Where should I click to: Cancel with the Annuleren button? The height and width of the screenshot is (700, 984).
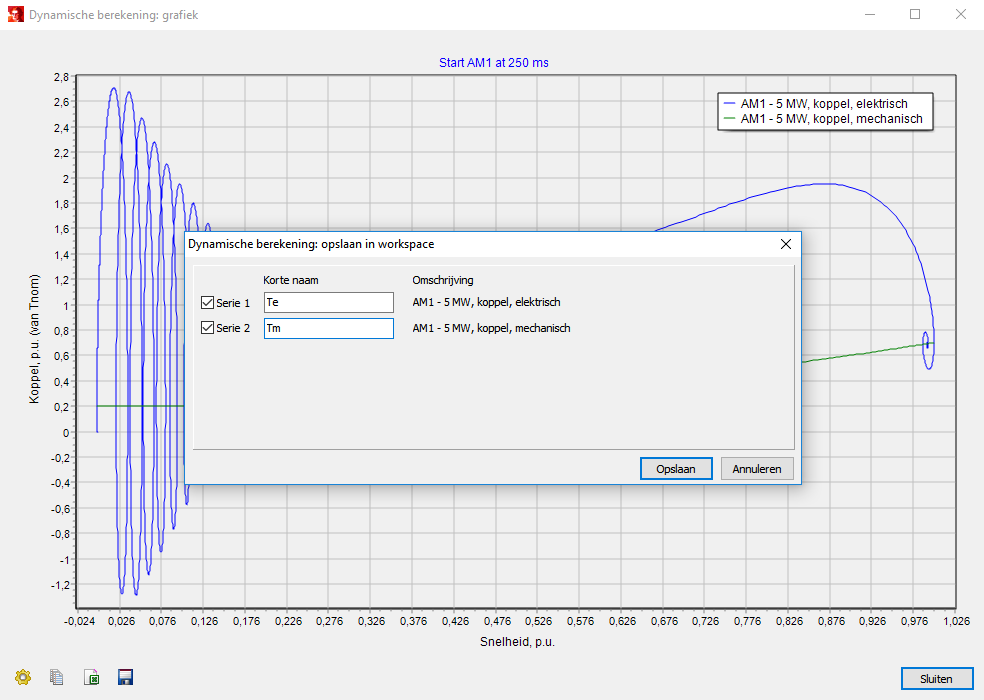[757, 469]
